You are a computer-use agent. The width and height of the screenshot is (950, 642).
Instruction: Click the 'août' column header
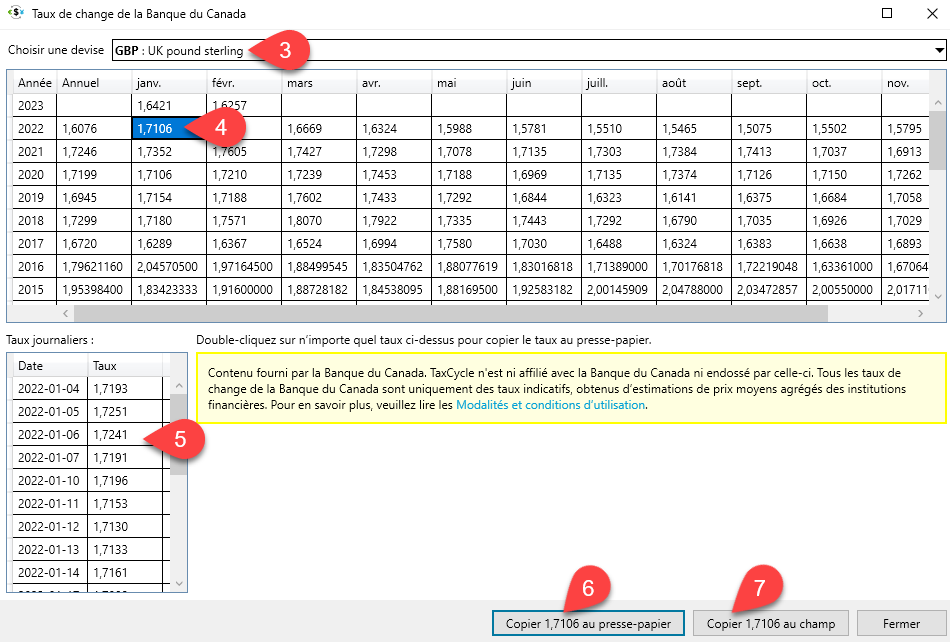695,83
